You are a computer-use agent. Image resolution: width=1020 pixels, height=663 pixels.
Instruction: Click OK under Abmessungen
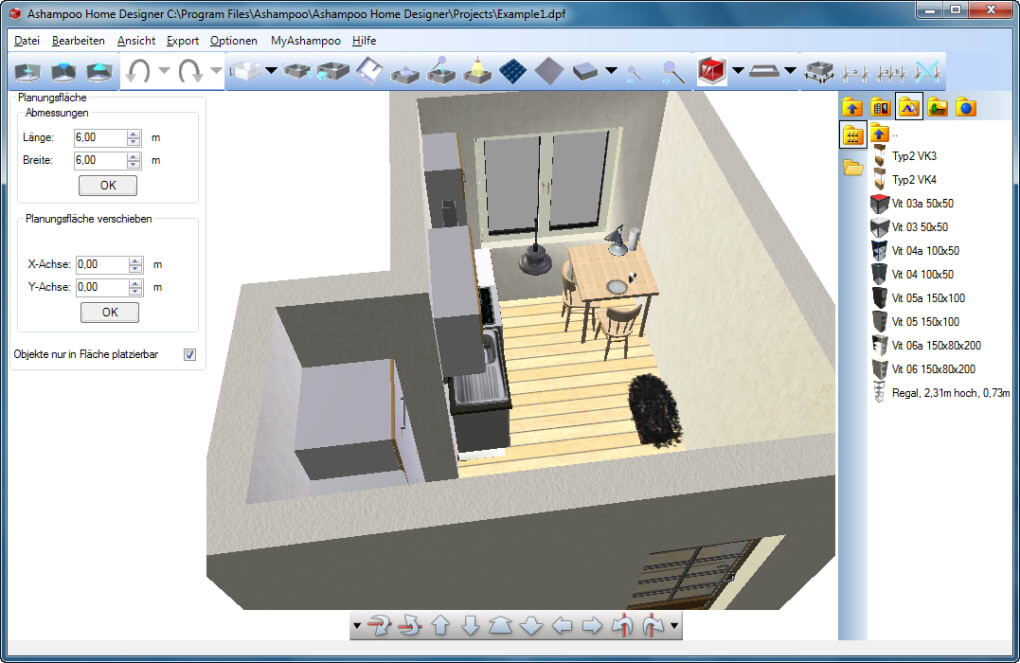tap(107, 185)
